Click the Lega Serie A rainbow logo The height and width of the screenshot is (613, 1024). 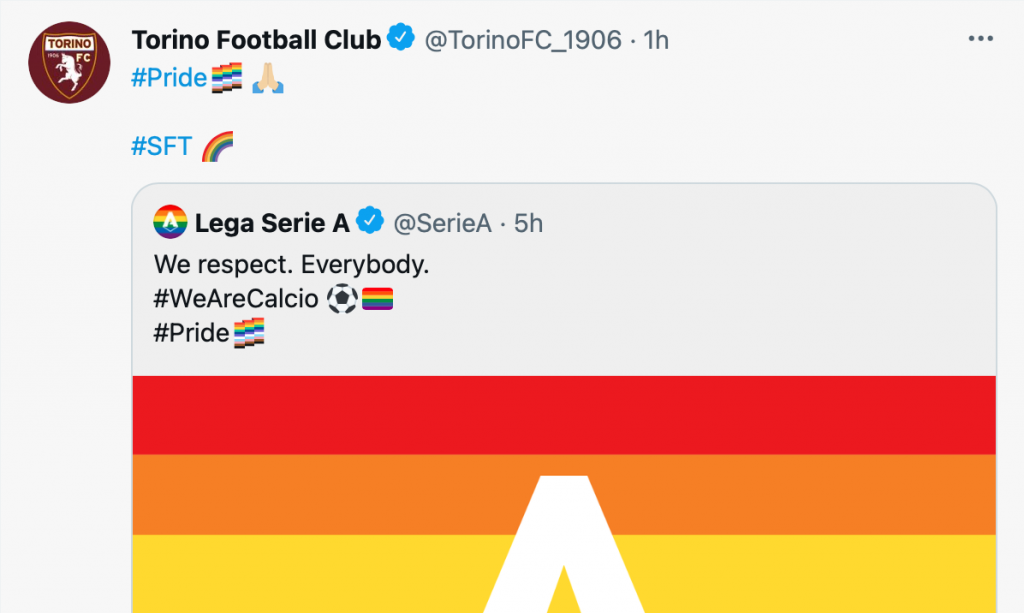coord(169,222)
